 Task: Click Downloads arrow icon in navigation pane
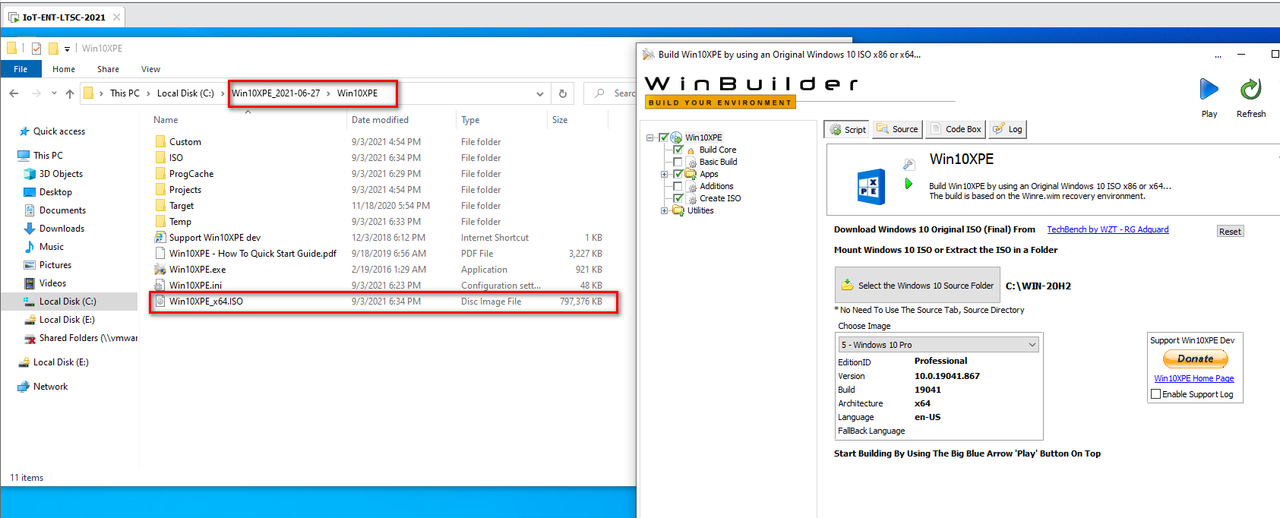point(28,228)
